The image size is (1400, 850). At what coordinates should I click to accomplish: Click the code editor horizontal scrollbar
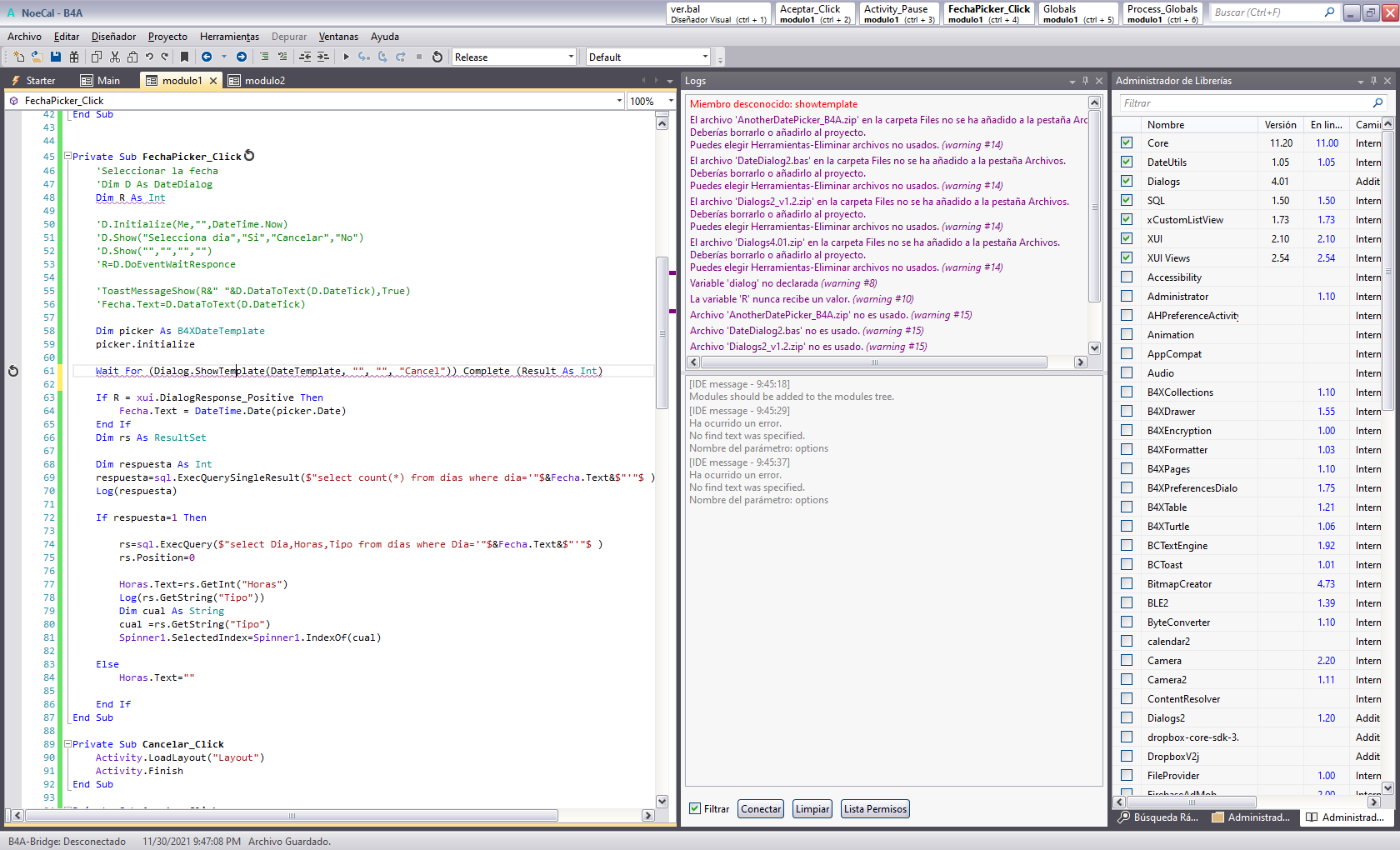tap(292, 815)
